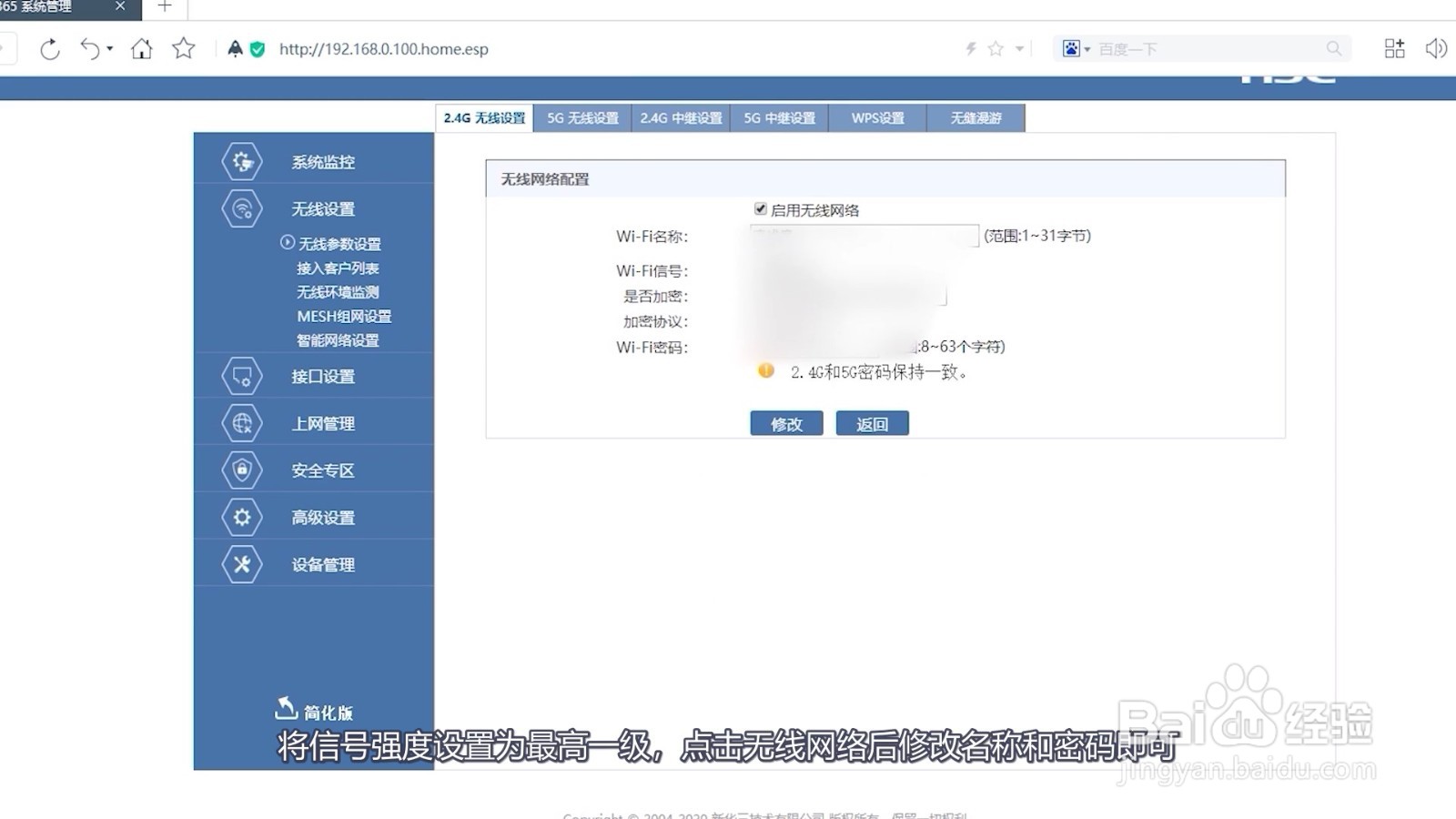Open 智能网络设置 submenu item
The width and height of the screenshot is (1456, 819).
338,340
